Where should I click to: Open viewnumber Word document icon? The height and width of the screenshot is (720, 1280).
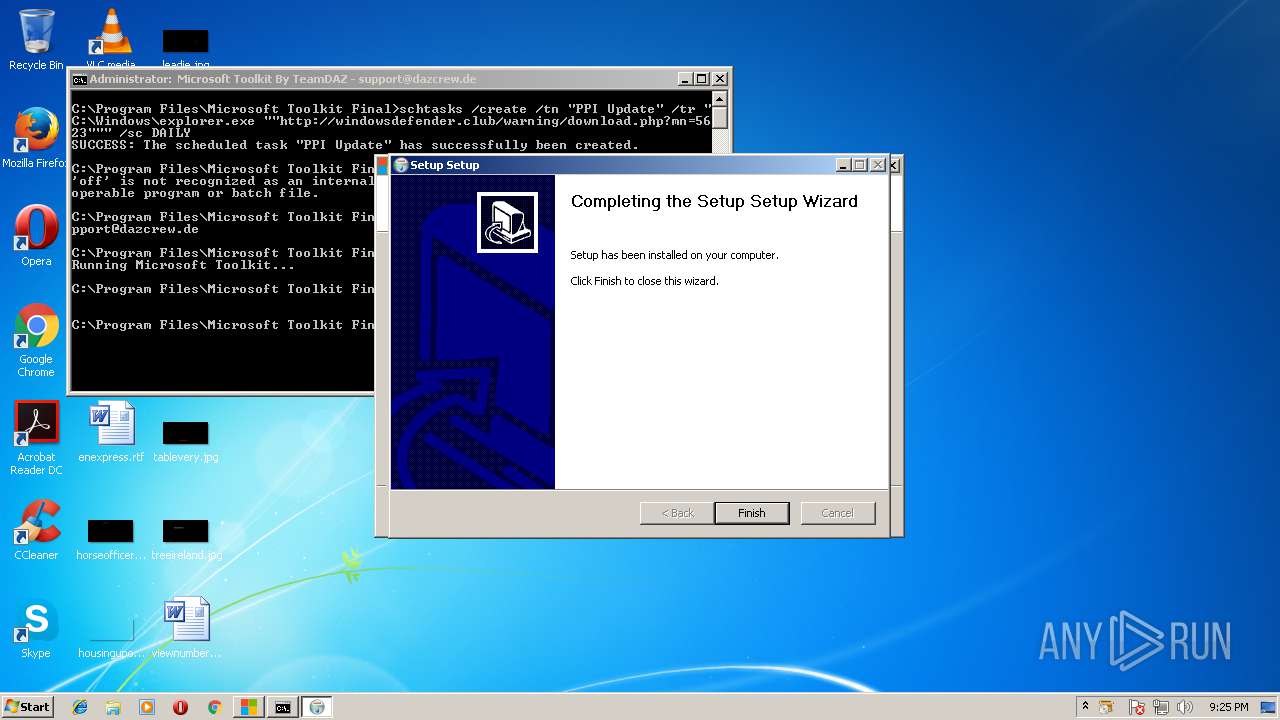186,628
